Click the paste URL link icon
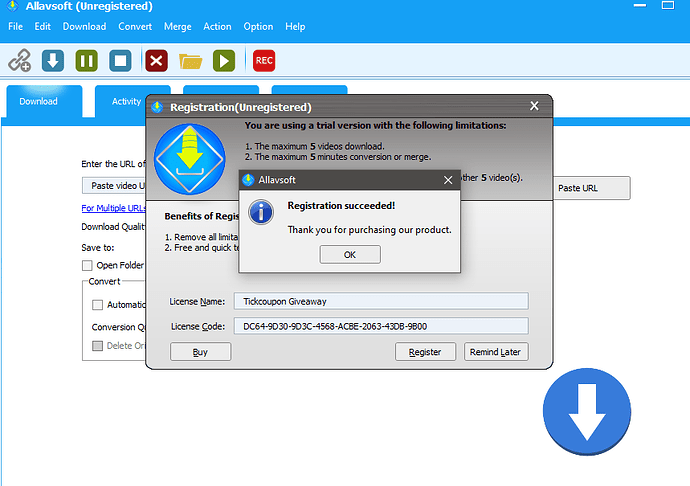Viewport: 690px width, 486px height. (20, 61)
